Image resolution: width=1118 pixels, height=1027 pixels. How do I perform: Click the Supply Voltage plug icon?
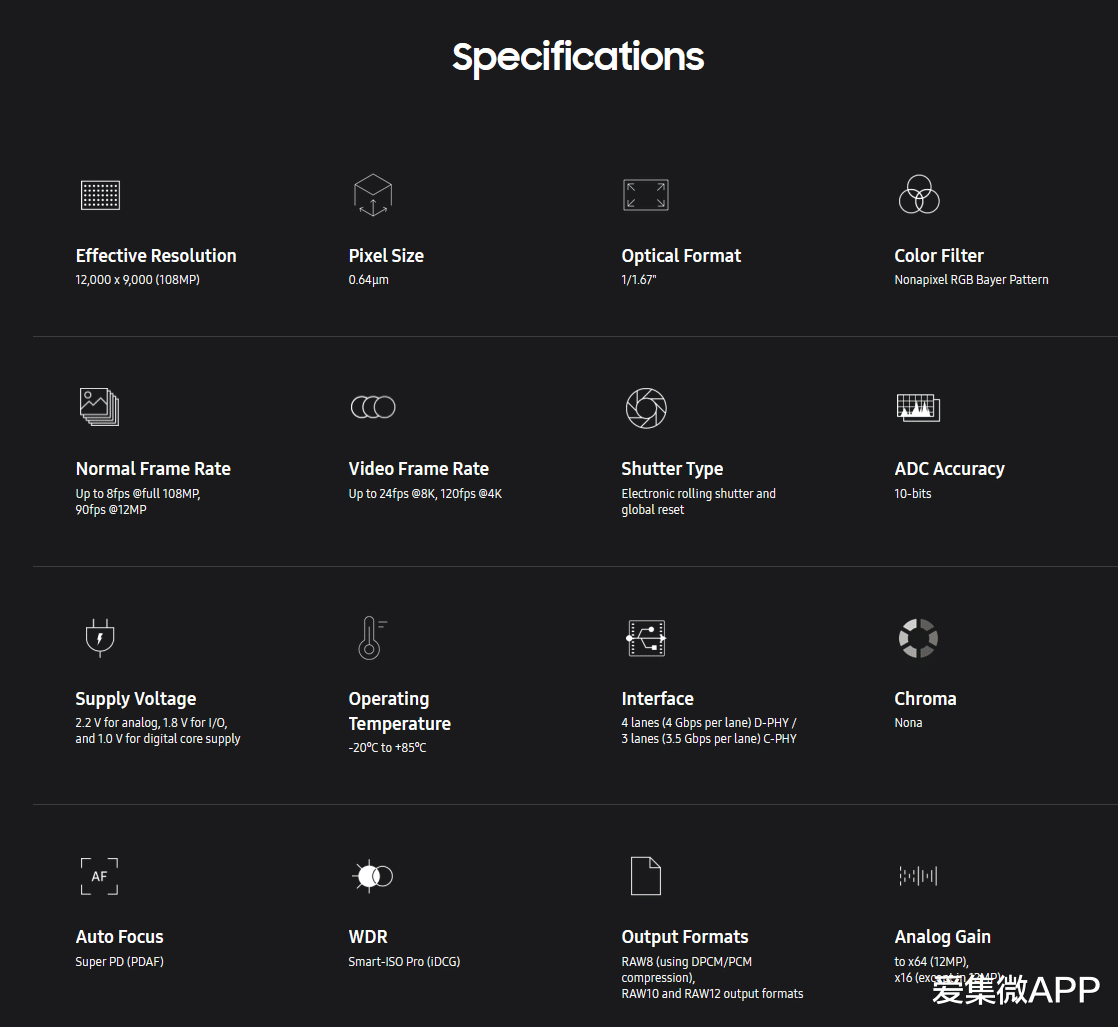point(99,638)
